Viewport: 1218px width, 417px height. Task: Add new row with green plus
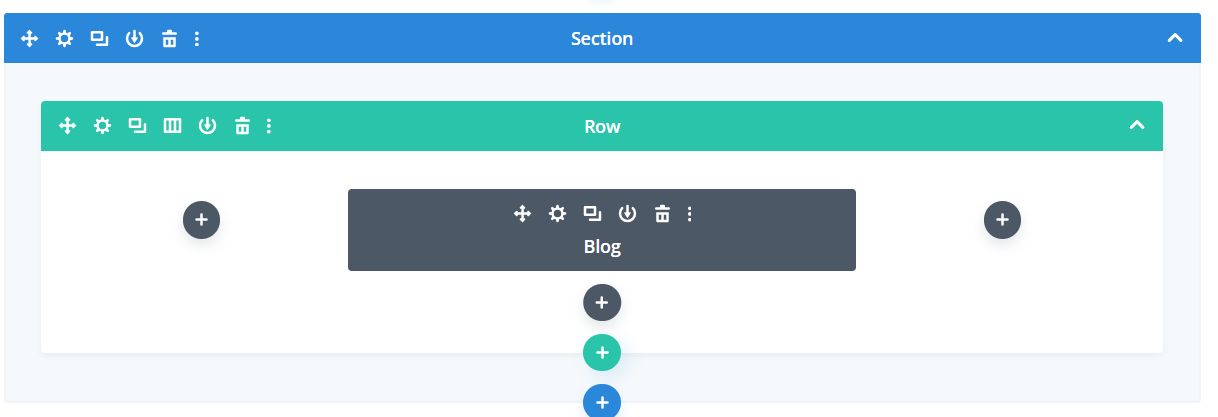pyautogui.click(x=602, y=352)
